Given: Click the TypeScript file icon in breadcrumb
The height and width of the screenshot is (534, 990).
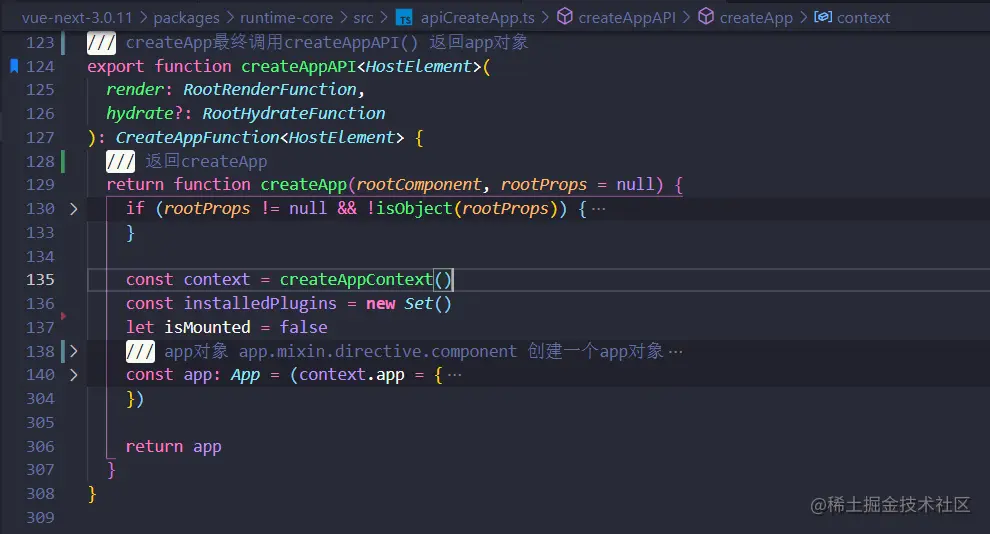Looking at the screenshot, I should point(404,18).
